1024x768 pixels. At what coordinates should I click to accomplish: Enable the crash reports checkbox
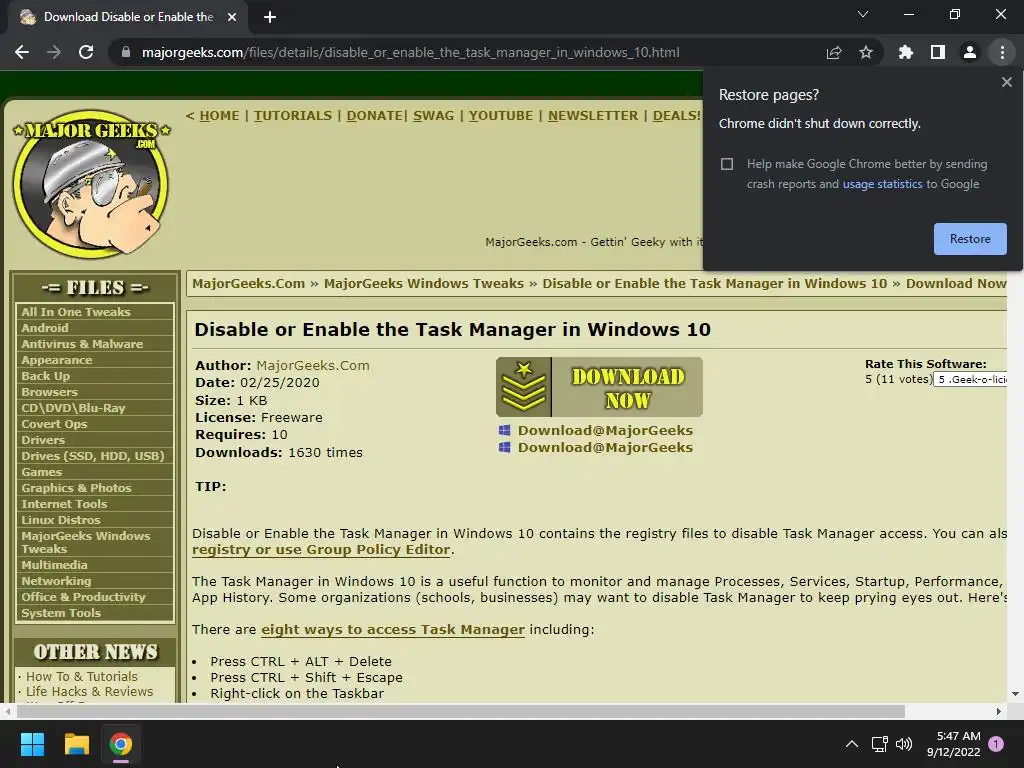(727, 164)
